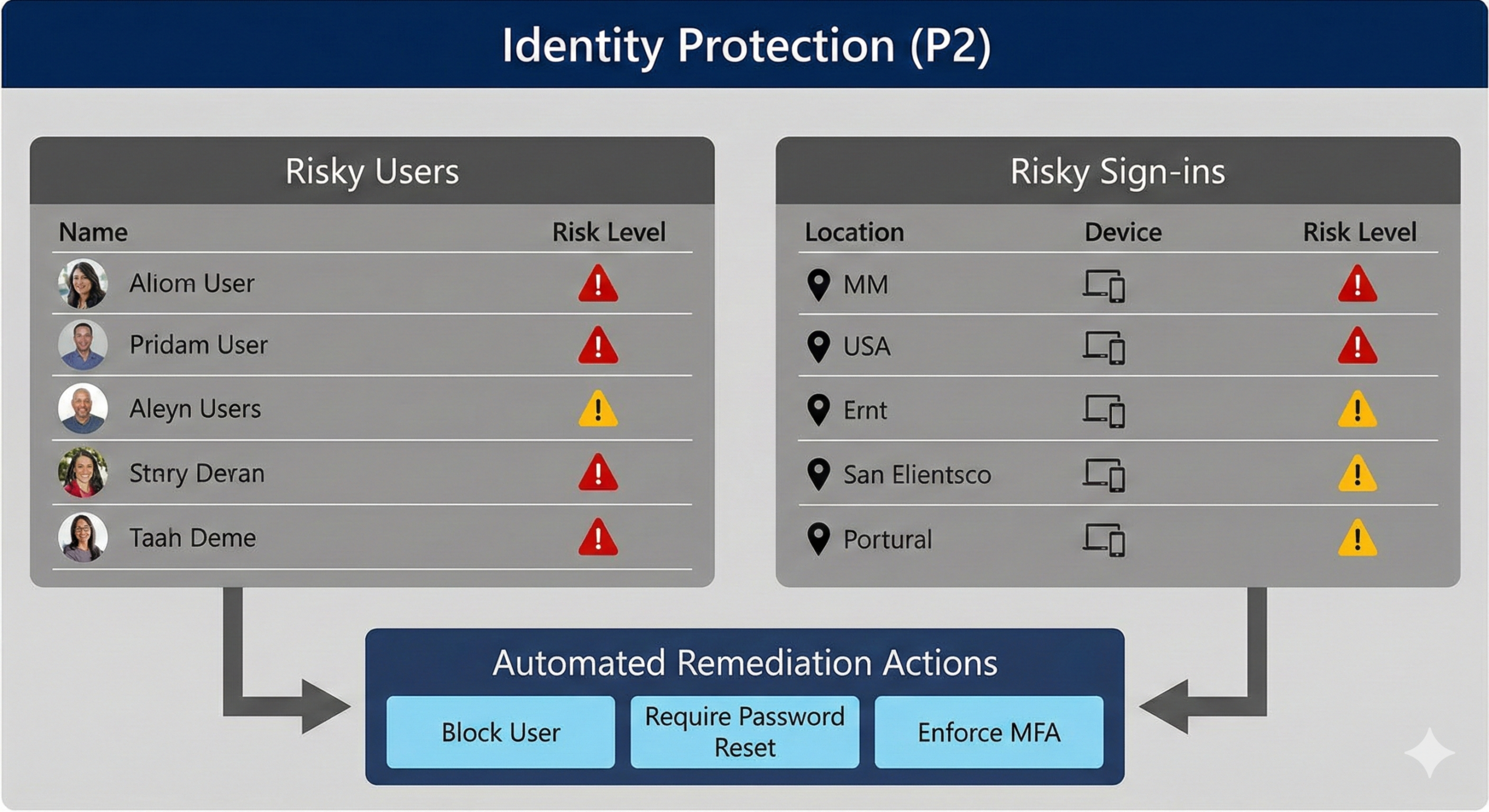Click red risk icon for USA sign-in
Screen dimensions: 1489x812
[x=1357, y=347]
